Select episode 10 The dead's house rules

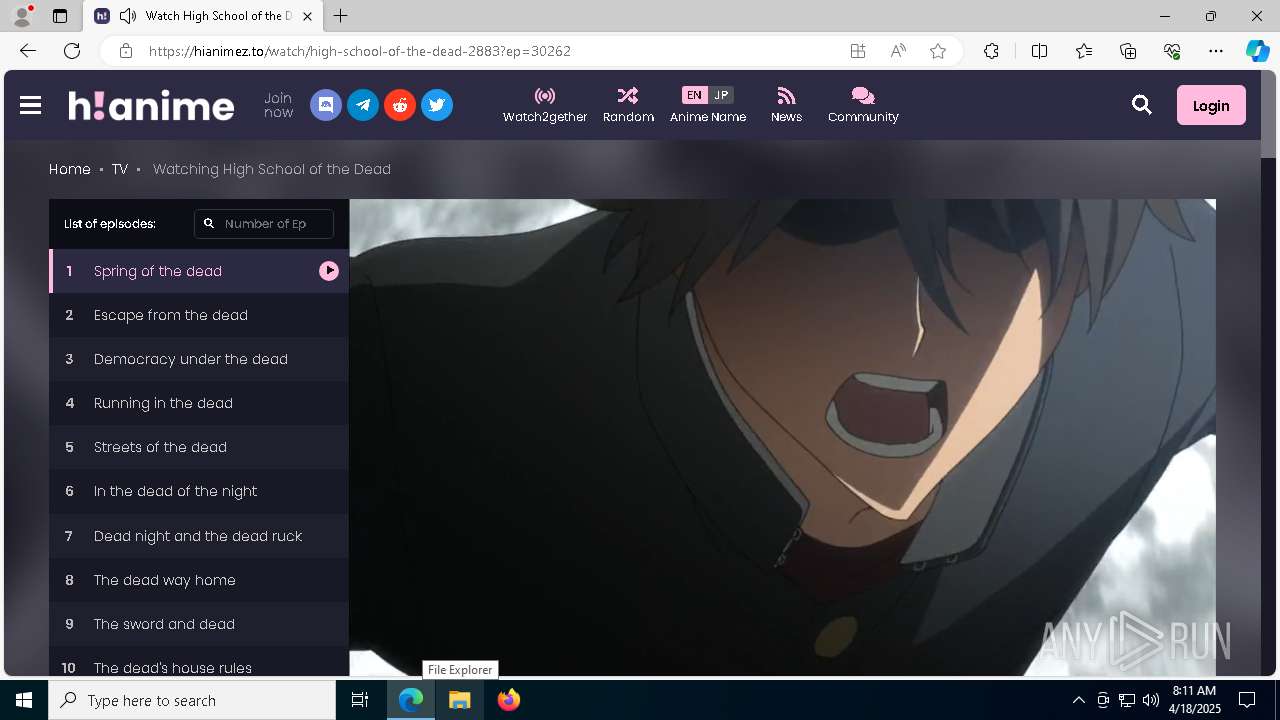[x=199, y=662]
